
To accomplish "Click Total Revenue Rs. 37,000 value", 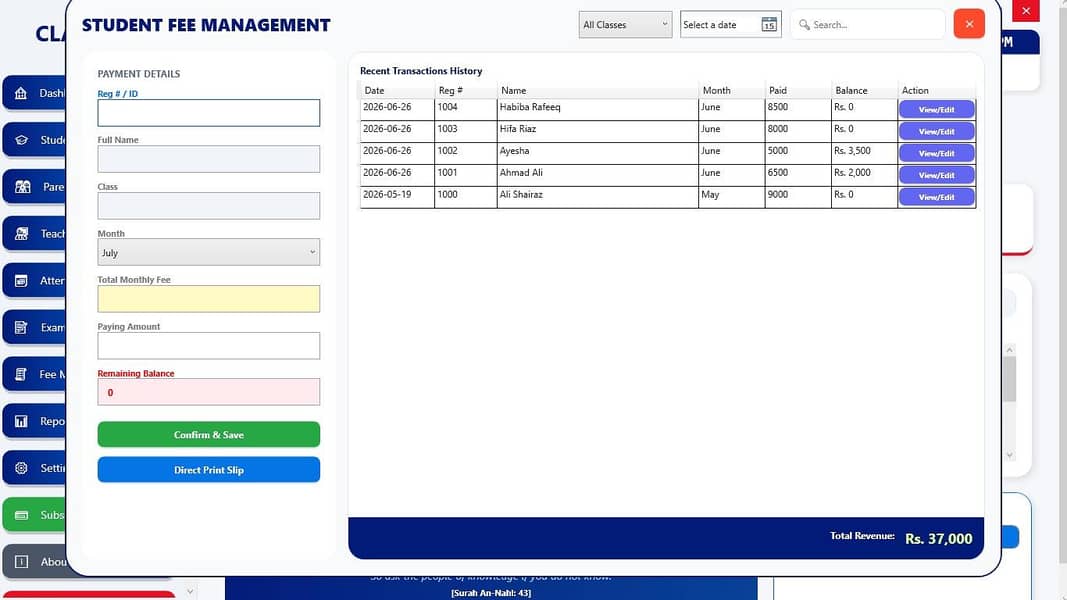I will point(938,539).
